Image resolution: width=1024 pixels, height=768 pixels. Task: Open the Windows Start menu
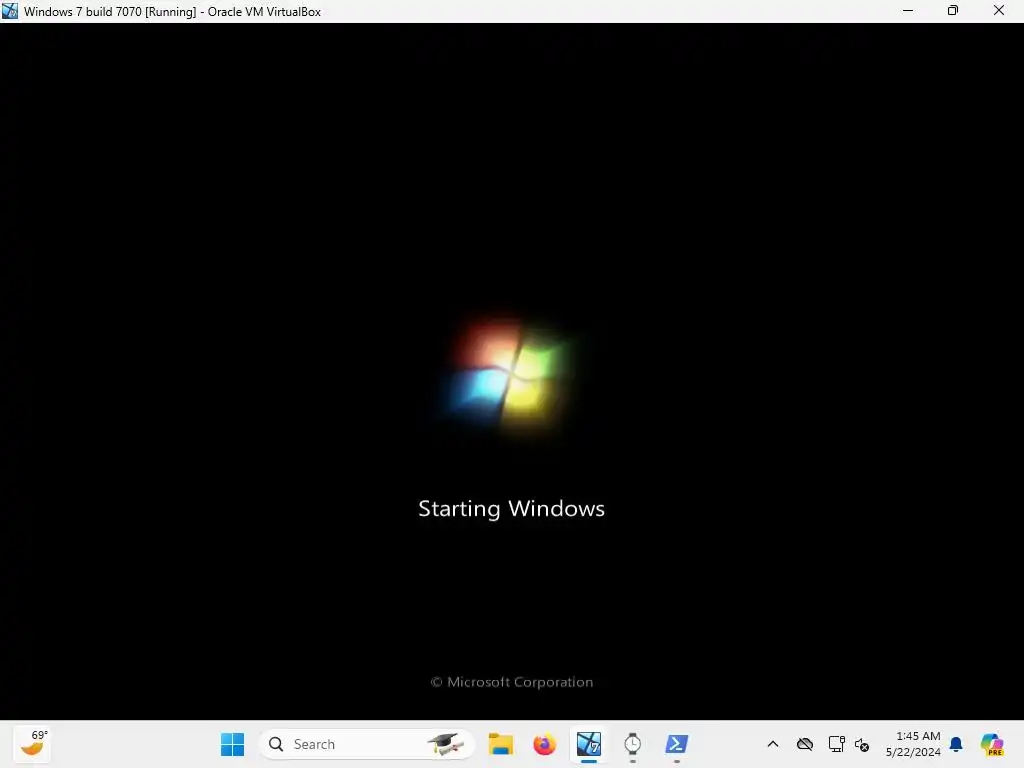(232, 744)
